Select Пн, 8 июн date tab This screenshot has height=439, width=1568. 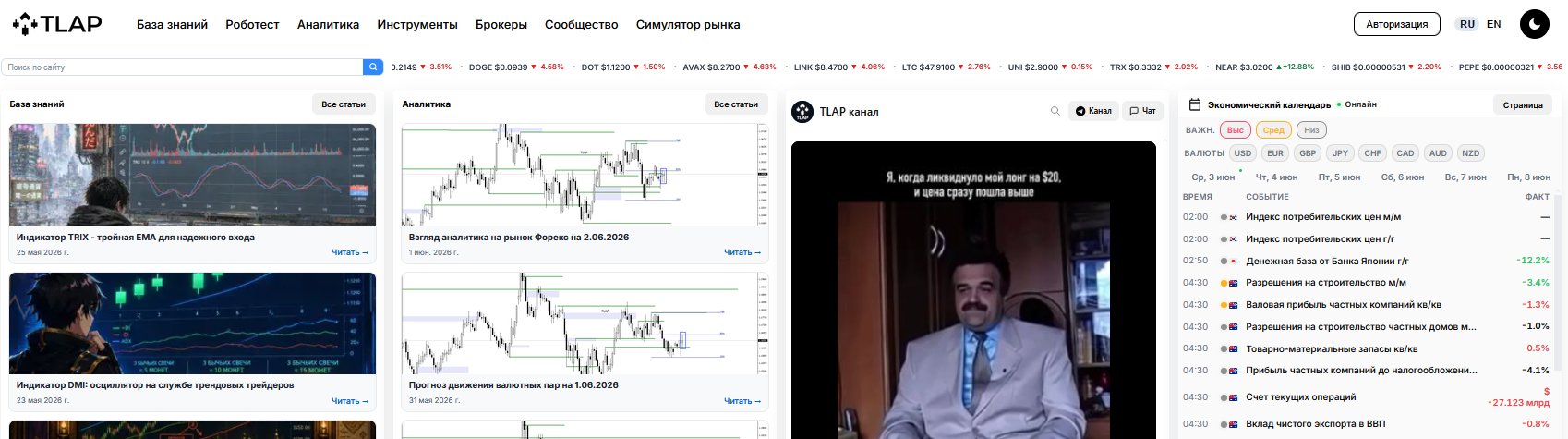coord(1528,177)
